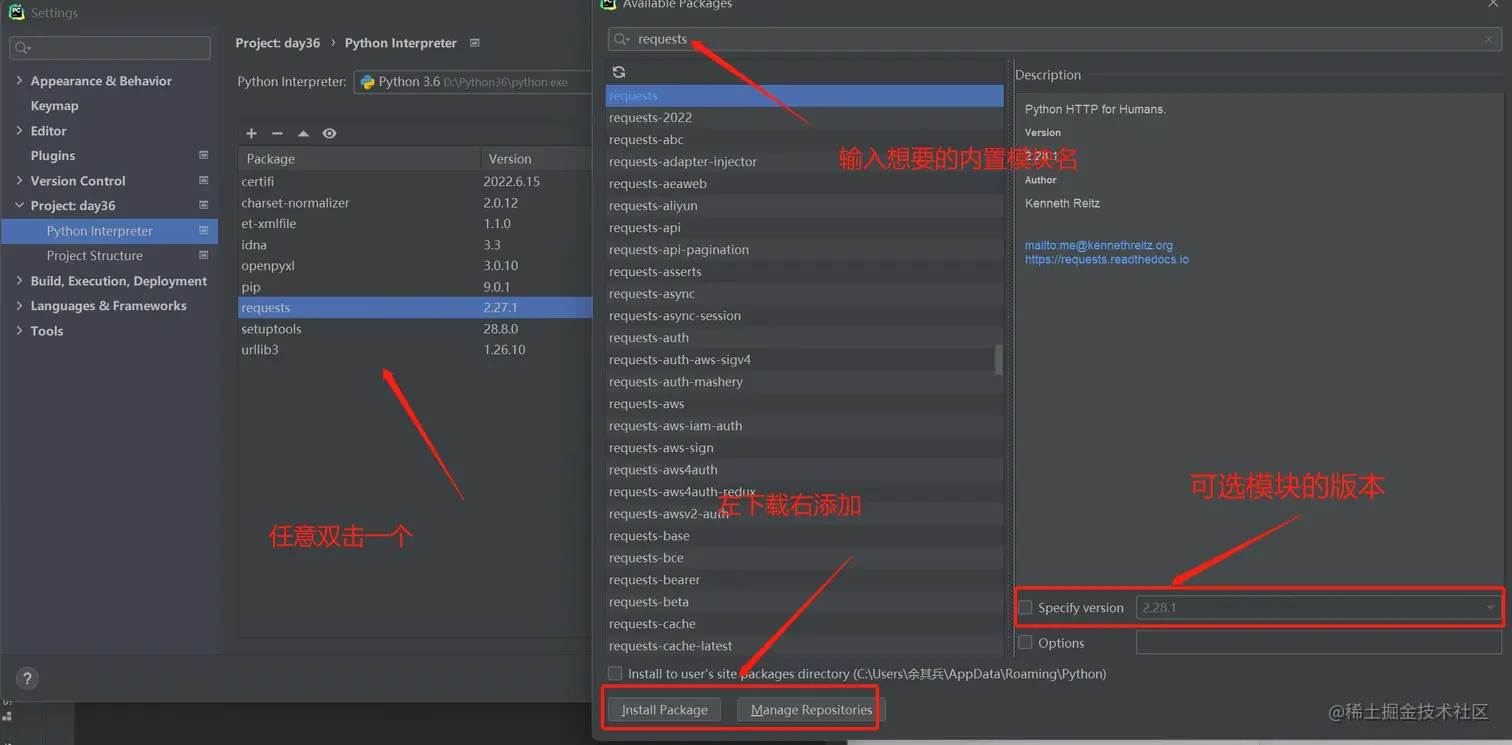Expand Appearance & Behavior settings group
Screen dimensions: 1512x745
point(19,81)
